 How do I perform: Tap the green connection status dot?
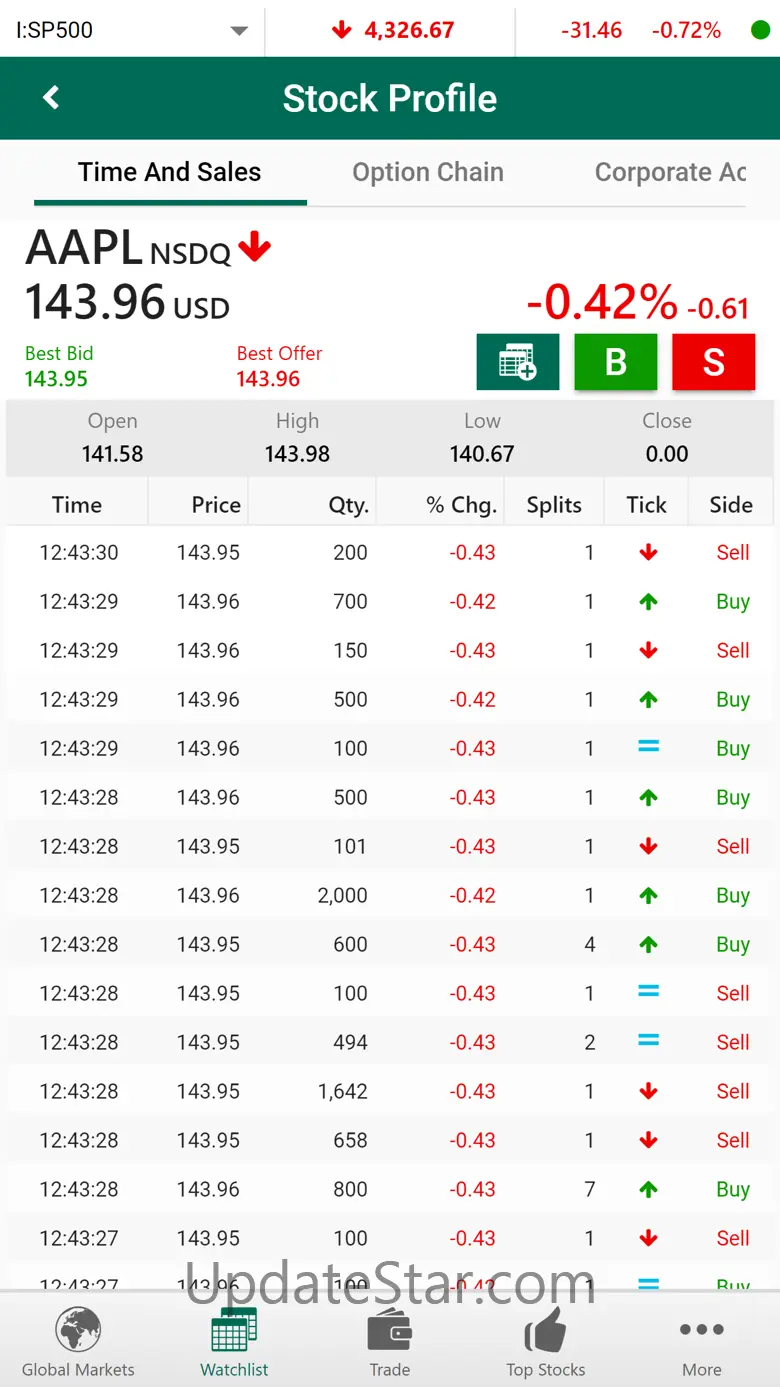tap(760, 30)
